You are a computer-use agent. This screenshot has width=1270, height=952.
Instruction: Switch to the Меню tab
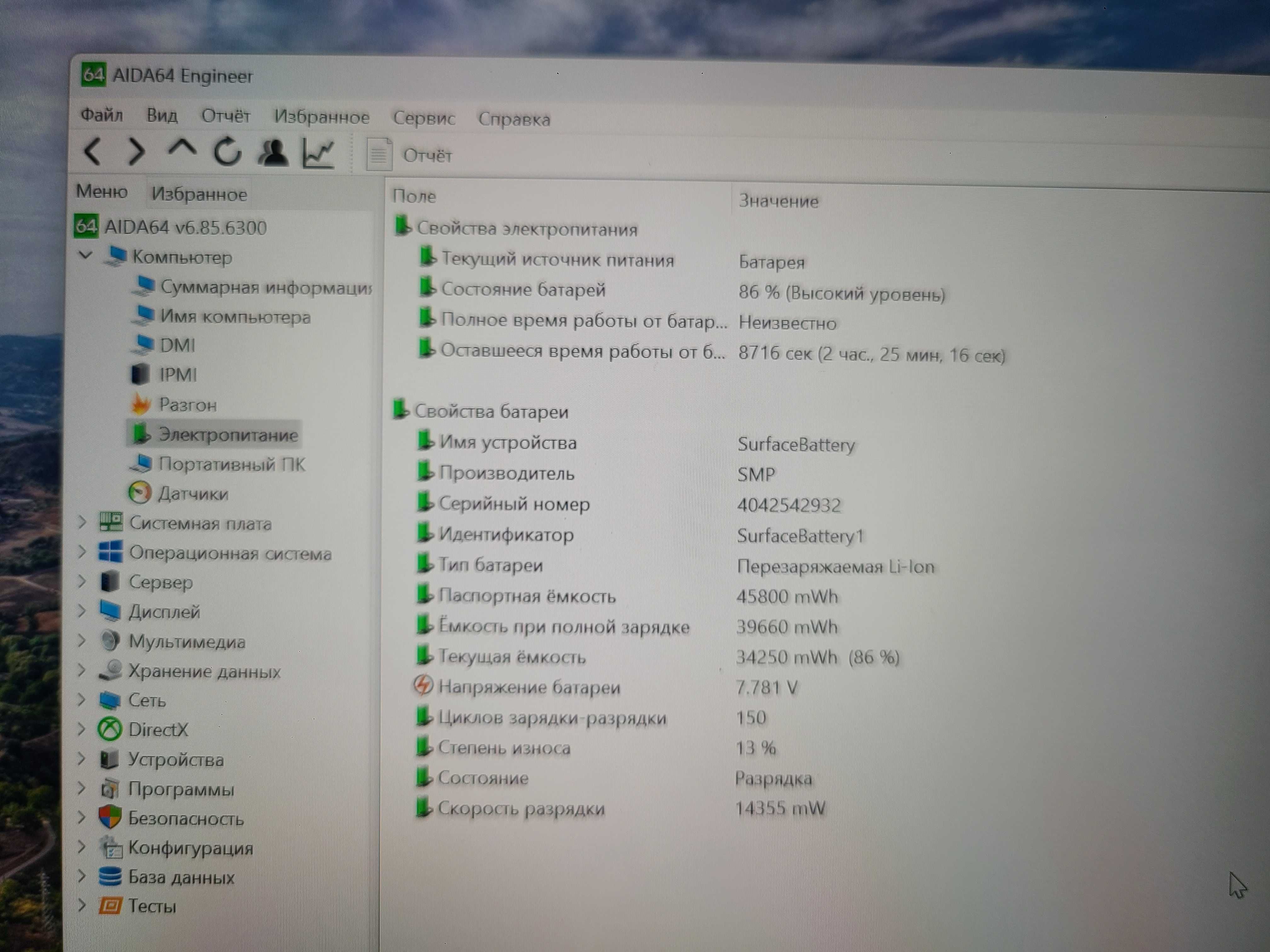pos(102,191)
